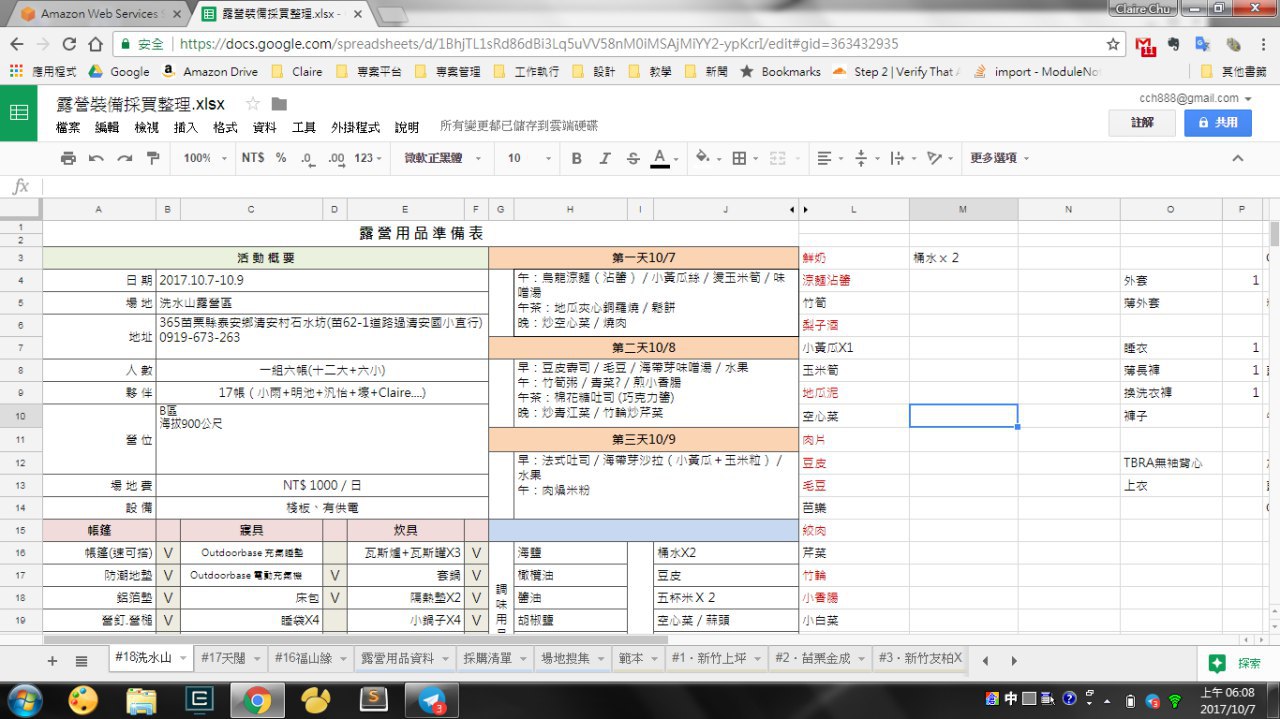
Task: Toggle strikethrough formatting
Action: [x=632, y=158]
